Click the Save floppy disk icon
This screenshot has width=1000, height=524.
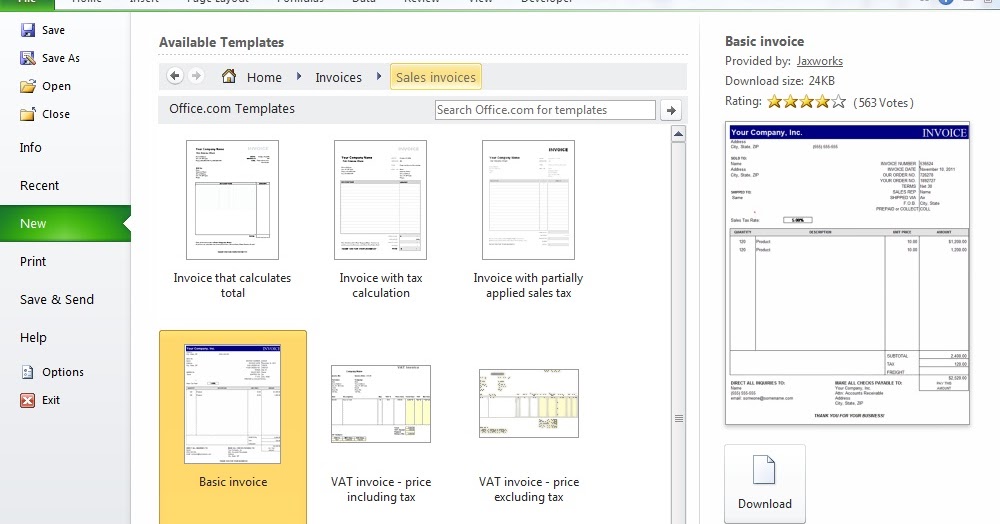pos(27,30)
